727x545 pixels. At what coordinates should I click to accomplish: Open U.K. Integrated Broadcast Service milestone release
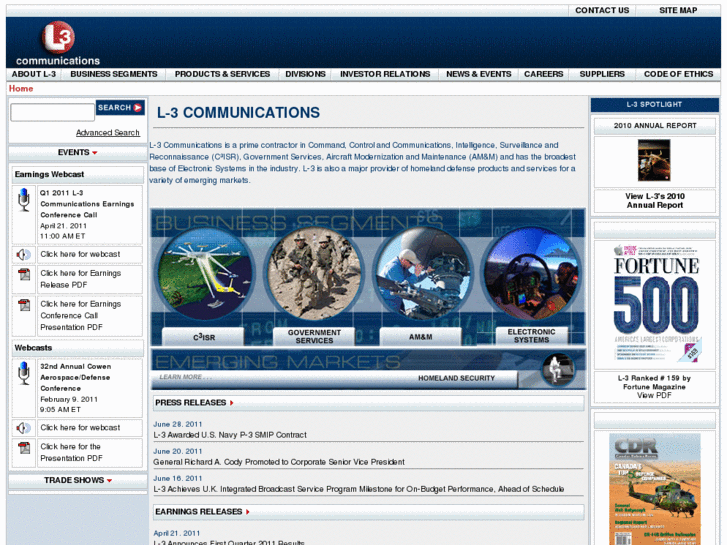click(x=358, y=489)
